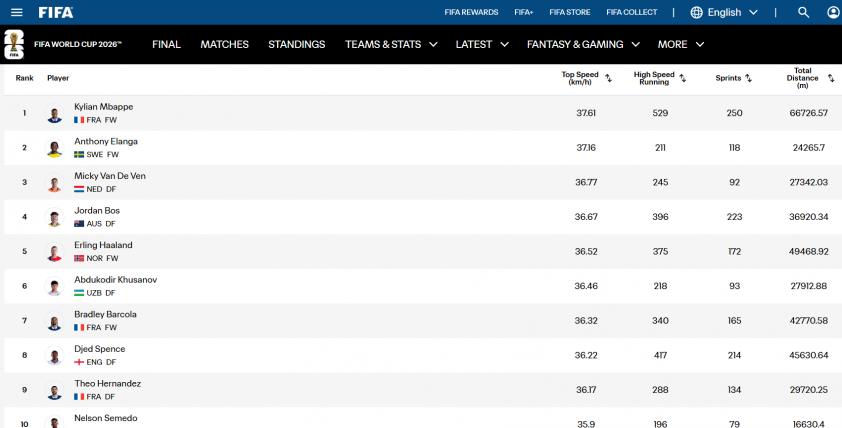The image size is (842, 428).
Task: Sort by Sprints arrows
Action: click(749, 78)
